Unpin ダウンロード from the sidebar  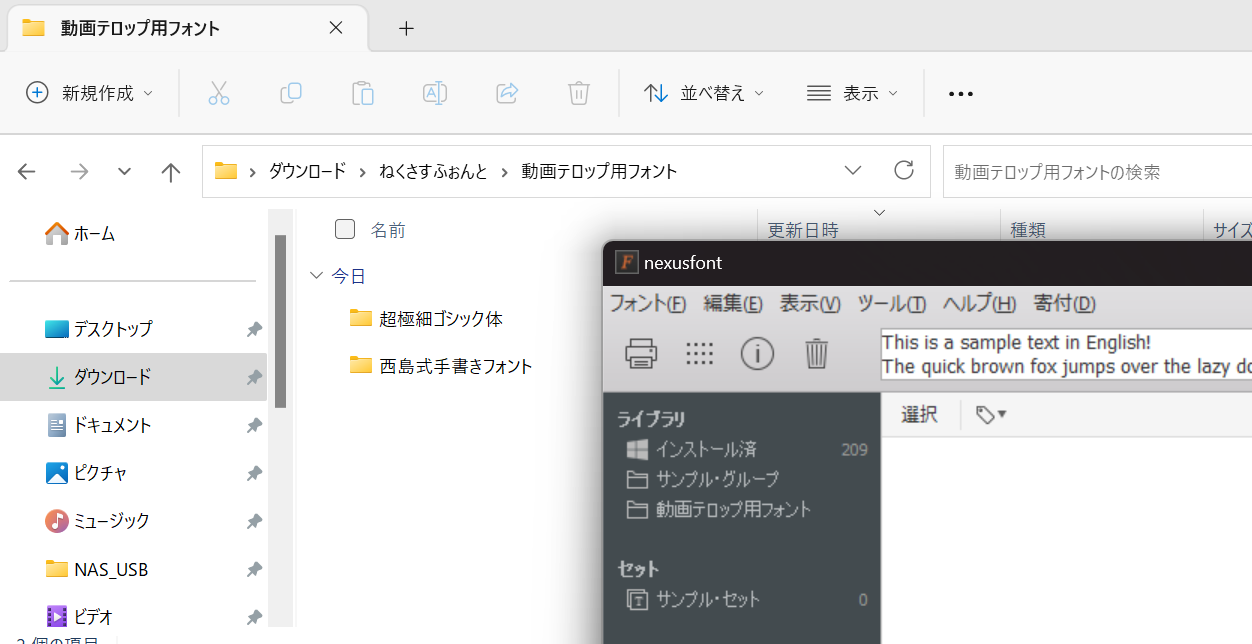click(253, 377)
